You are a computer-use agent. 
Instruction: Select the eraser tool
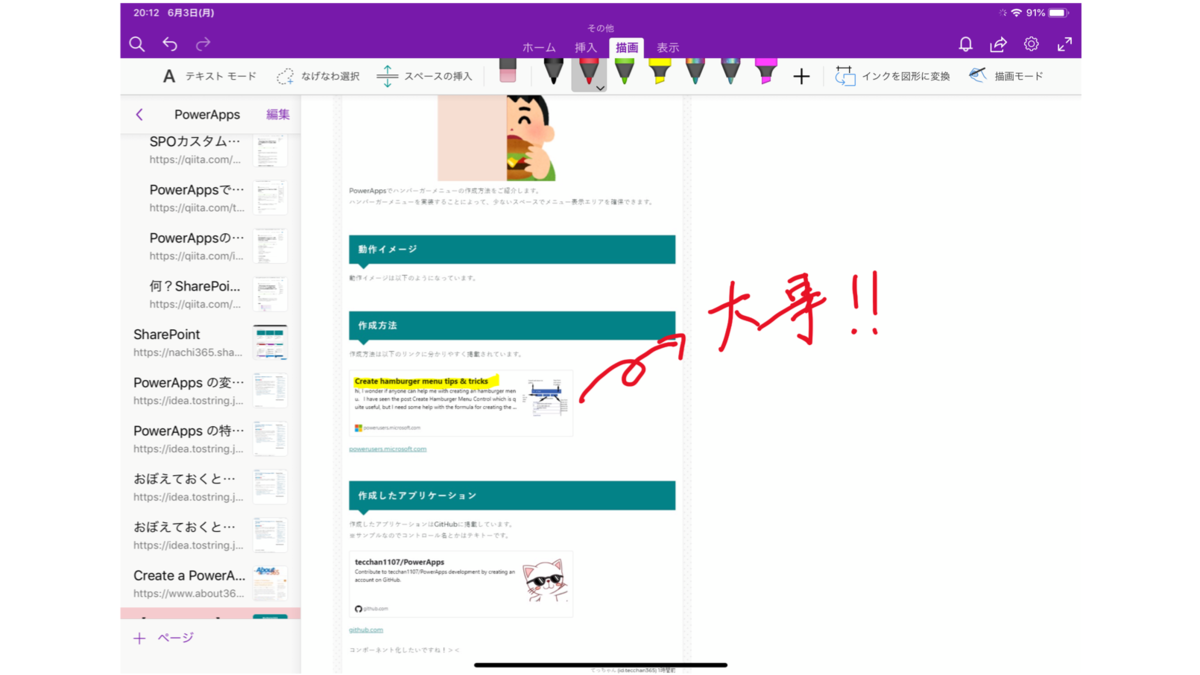[x=507, y=72]
